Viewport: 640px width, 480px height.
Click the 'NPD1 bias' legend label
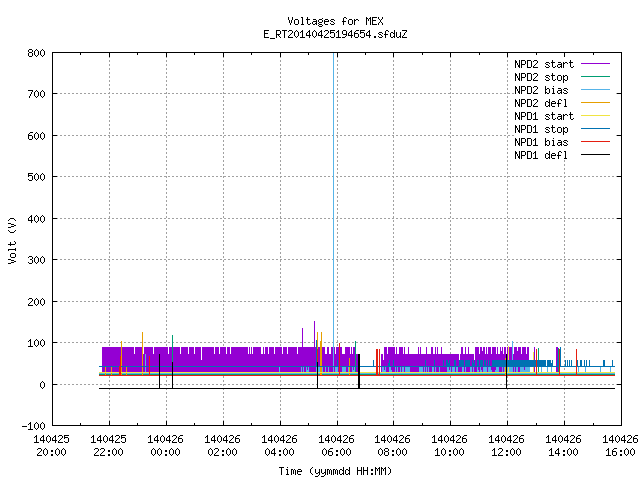541,142
